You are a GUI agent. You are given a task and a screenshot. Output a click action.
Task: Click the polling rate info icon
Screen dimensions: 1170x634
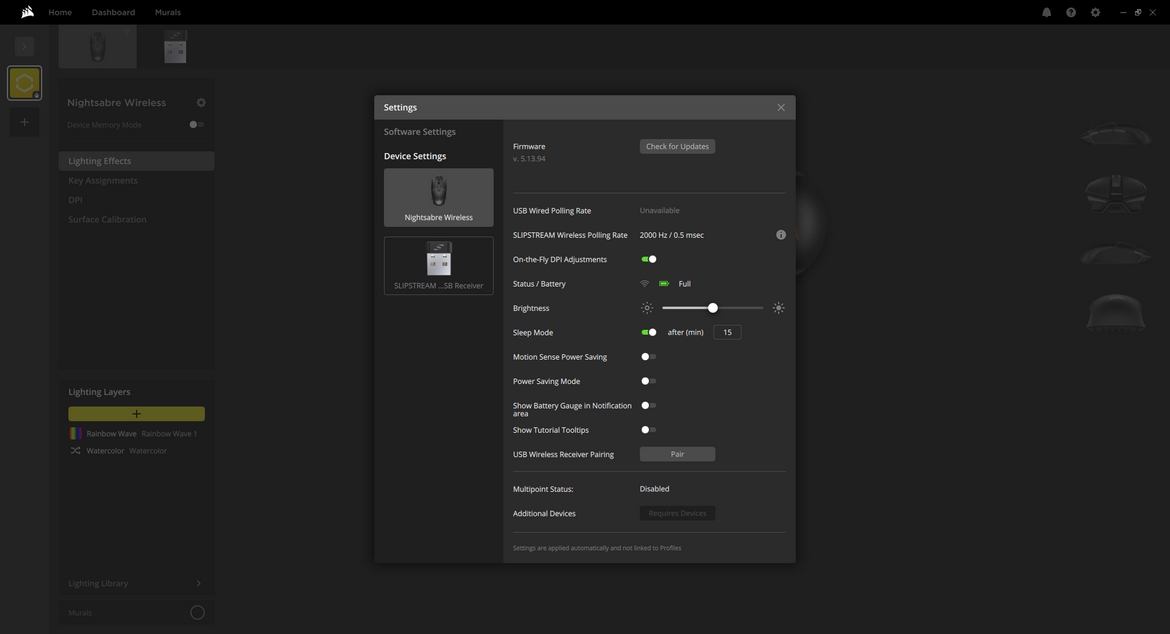click(781, 235)
